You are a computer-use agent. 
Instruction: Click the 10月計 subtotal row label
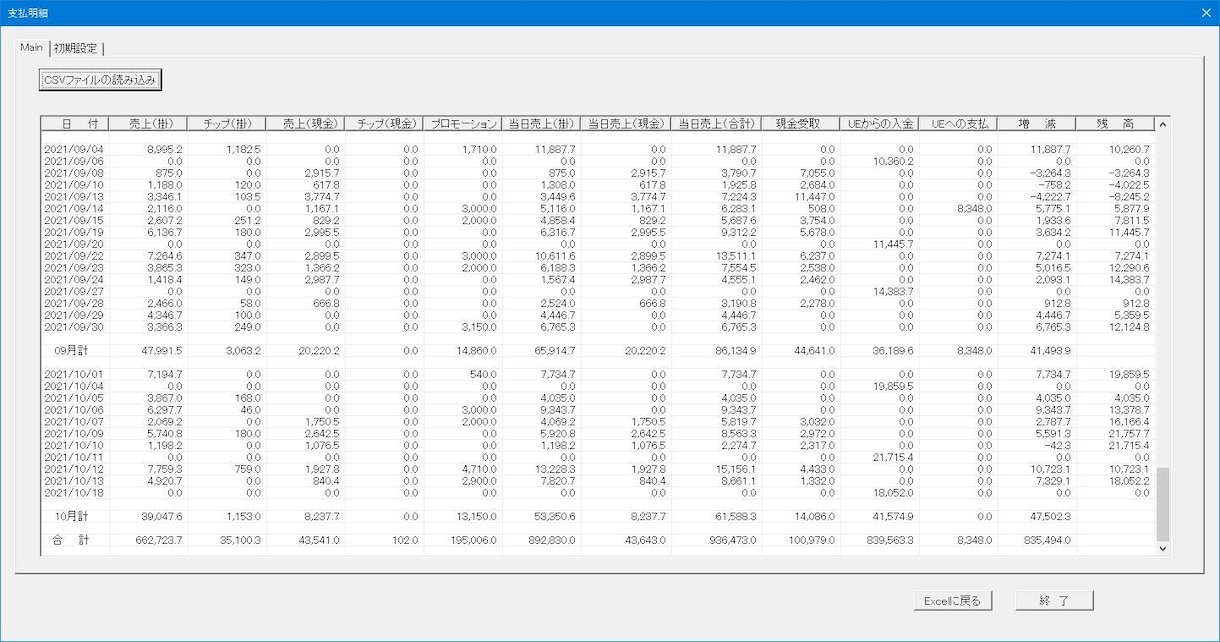click(71, 516)
